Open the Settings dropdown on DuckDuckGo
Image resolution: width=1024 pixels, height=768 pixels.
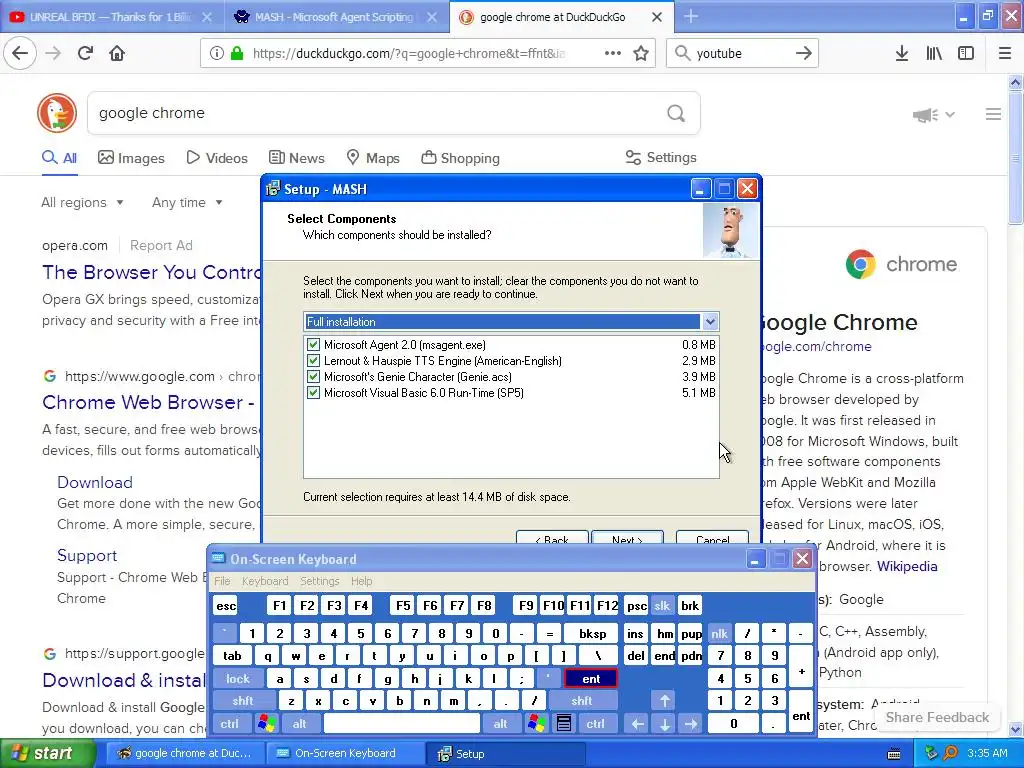pyautogui.click(x=661, y=157)
